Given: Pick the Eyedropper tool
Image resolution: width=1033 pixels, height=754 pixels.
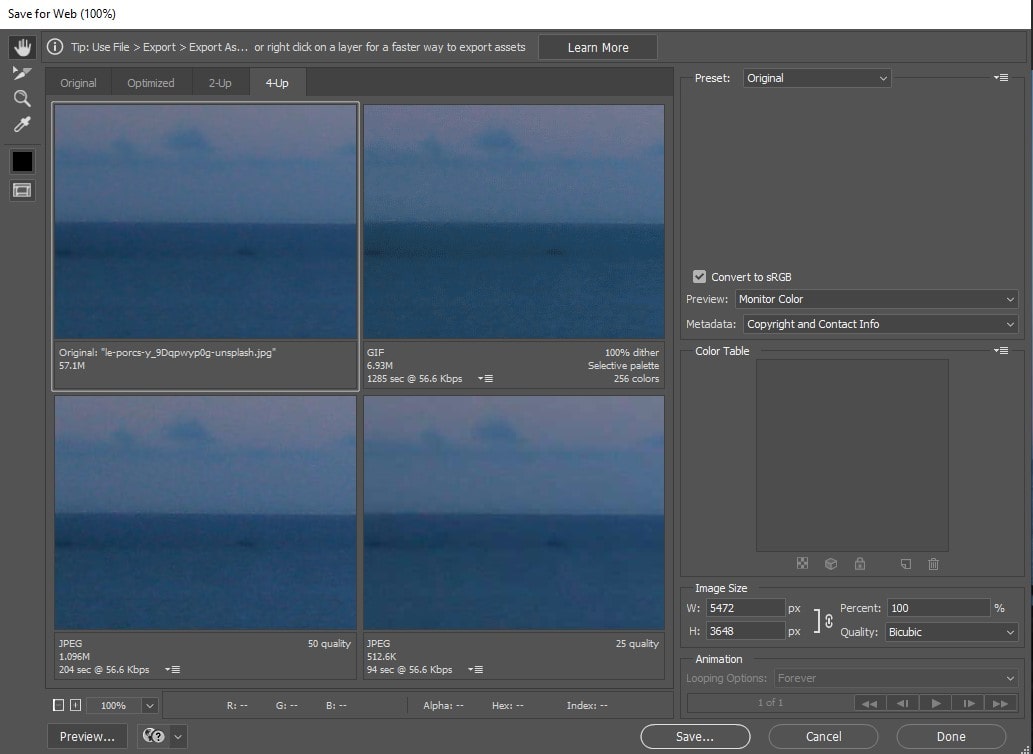Looking at the screenshot, I should click(22, 124).
